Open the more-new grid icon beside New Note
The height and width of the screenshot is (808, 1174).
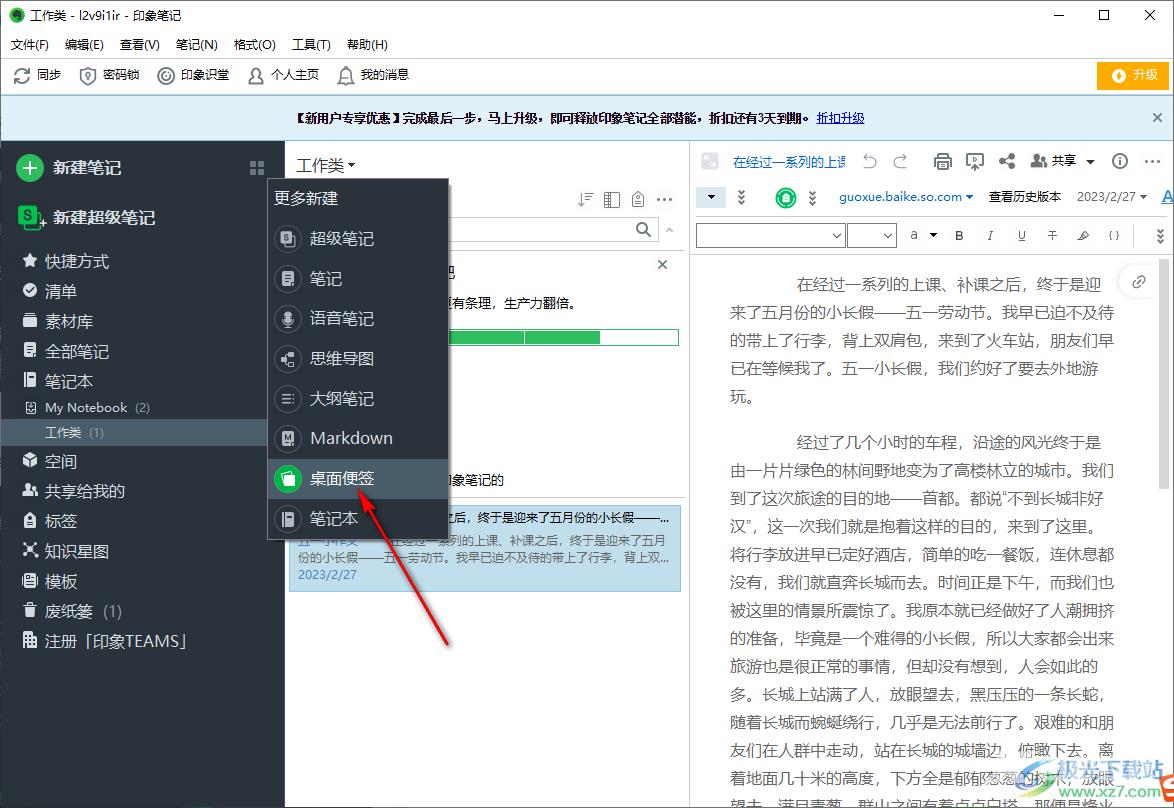(257, 168)
